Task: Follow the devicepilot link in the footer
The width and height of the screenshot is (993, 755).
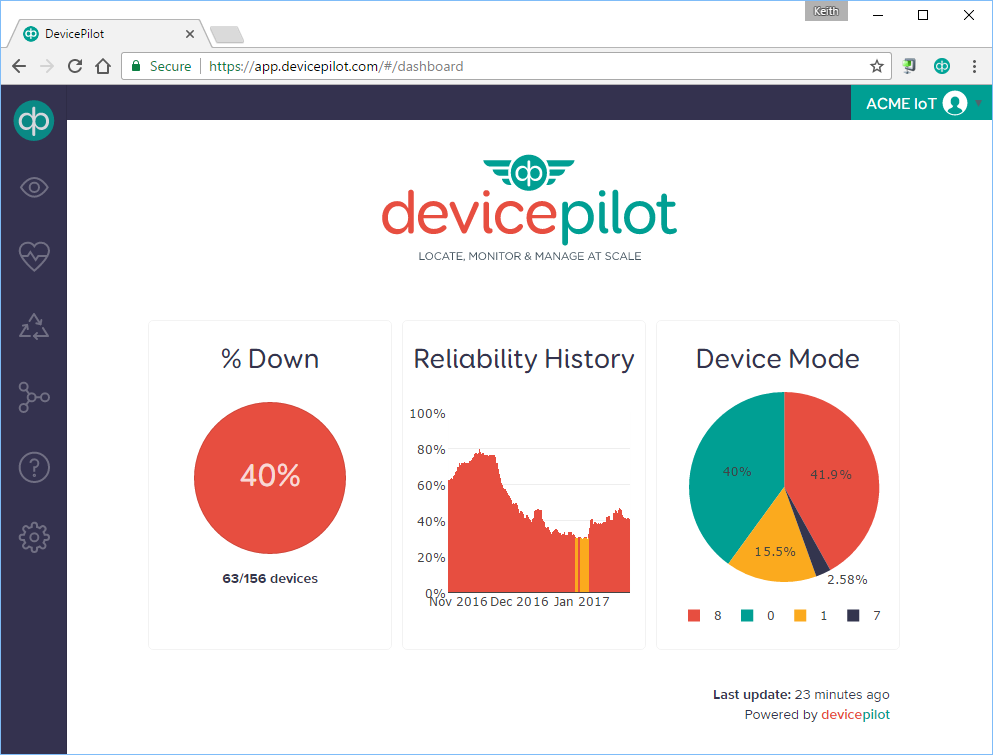Action: [x=855, y=714]
